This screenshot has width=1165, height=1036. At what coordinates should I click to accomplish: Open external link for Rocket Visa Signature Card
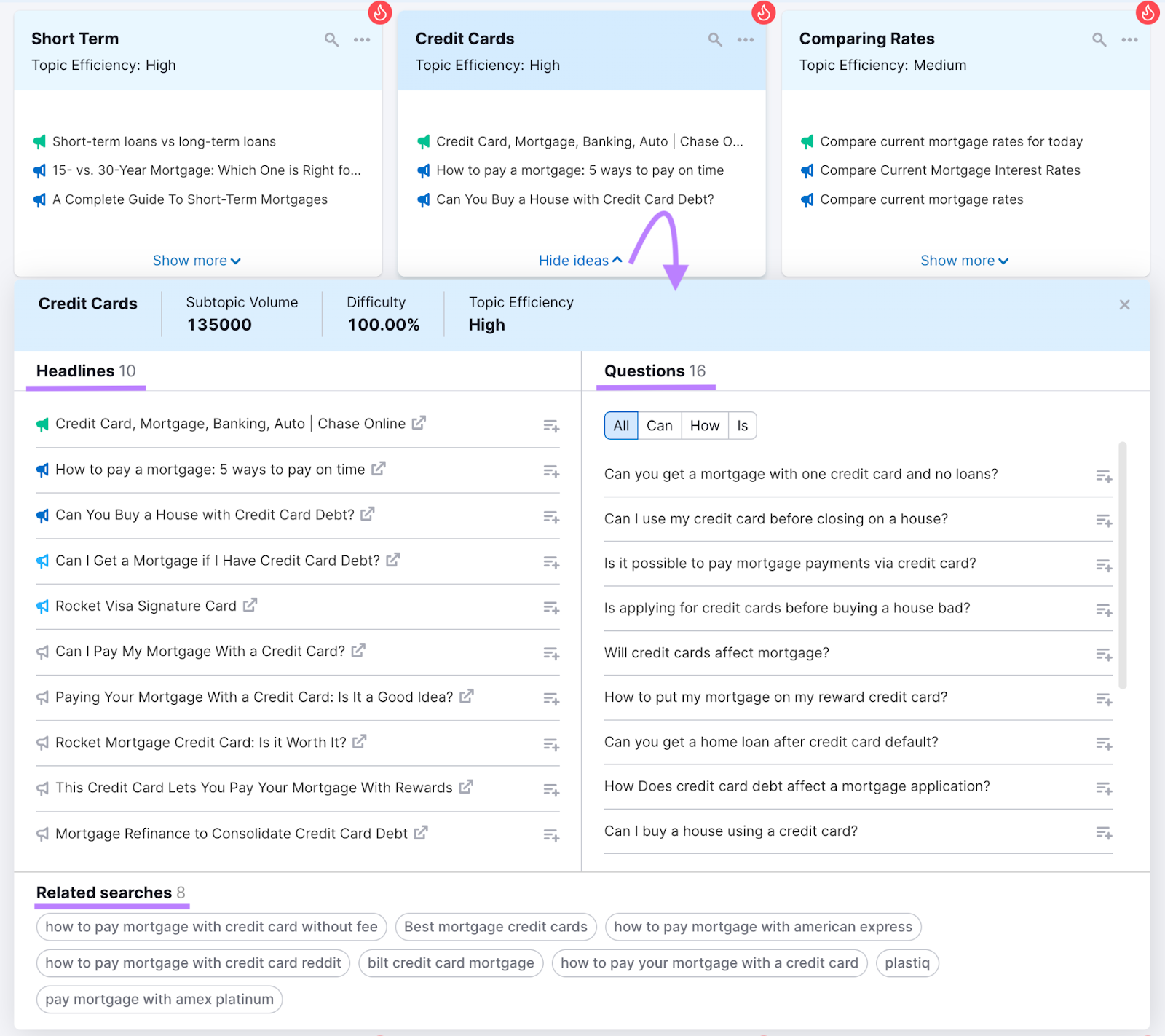(250, 605)
